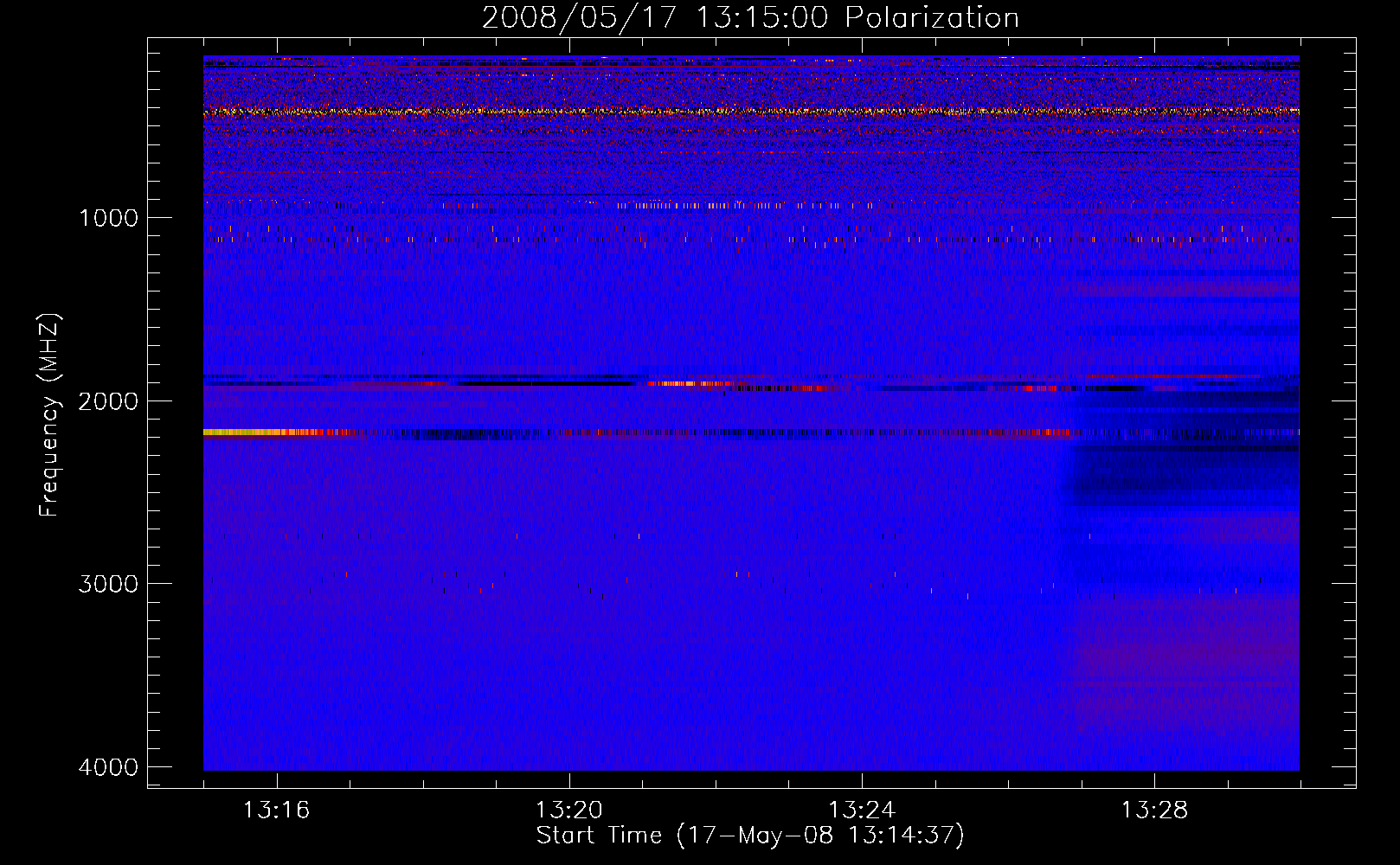
Task: Click the plot title "2008/05/17 13:15:00 Polarization"
Action: [x=750, y=18]
